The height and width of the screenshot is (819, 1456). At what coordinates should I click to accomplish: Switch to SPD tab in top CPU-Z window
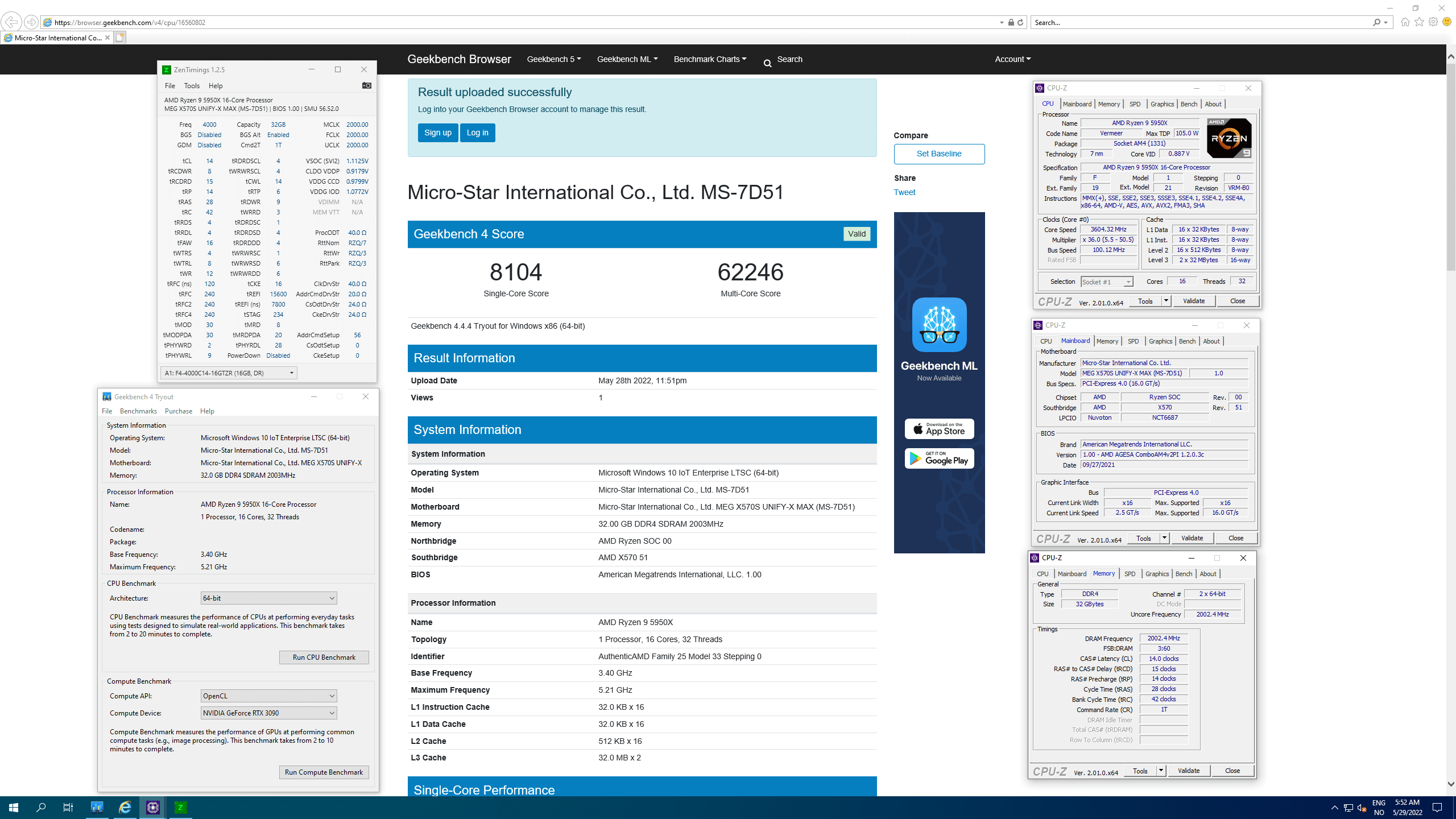[x=1135, y=104]
